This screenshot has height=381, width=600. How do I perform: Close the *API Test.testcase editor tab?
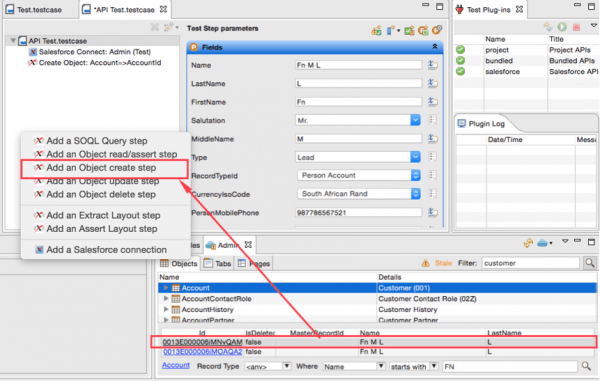tap(163, 9)
